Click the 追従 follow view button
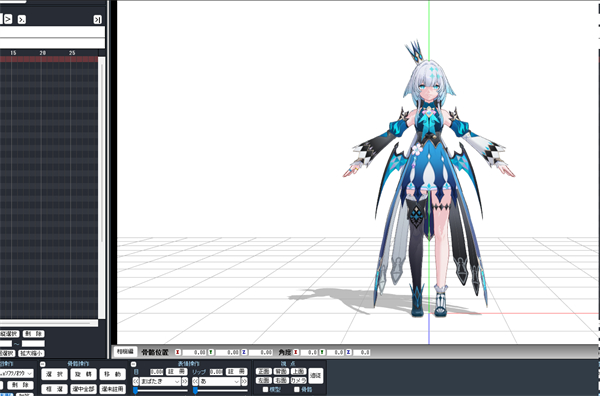600x396 pixels. tap(316, 376)
